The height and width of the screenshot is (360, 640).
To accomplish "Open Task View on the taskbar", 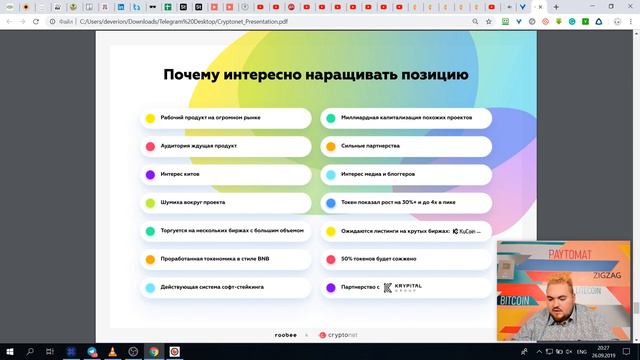I will click(x=50, y=351).
